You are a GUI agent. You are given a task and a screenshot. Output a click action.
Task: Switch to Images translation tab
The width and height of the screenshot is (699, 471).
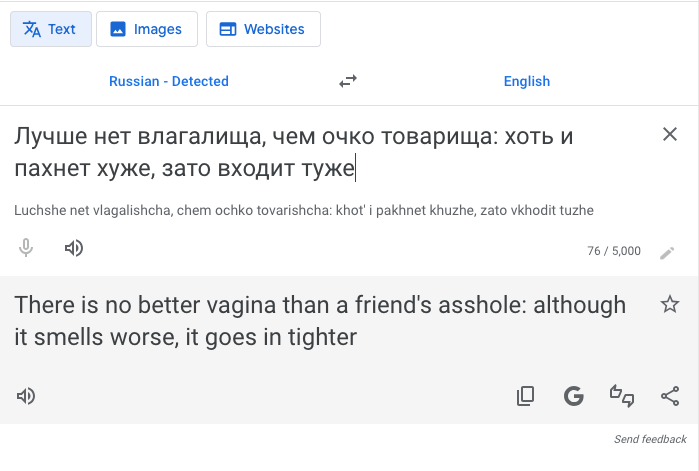click(x=147, y=29)
